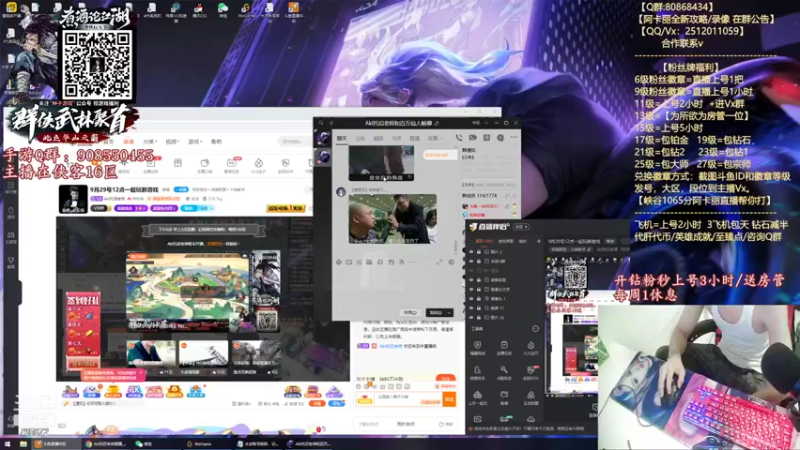Viewport: 800px width, 450px height.
Task: Open File Explorer from the taskbar
Action: tap(23, 444)
